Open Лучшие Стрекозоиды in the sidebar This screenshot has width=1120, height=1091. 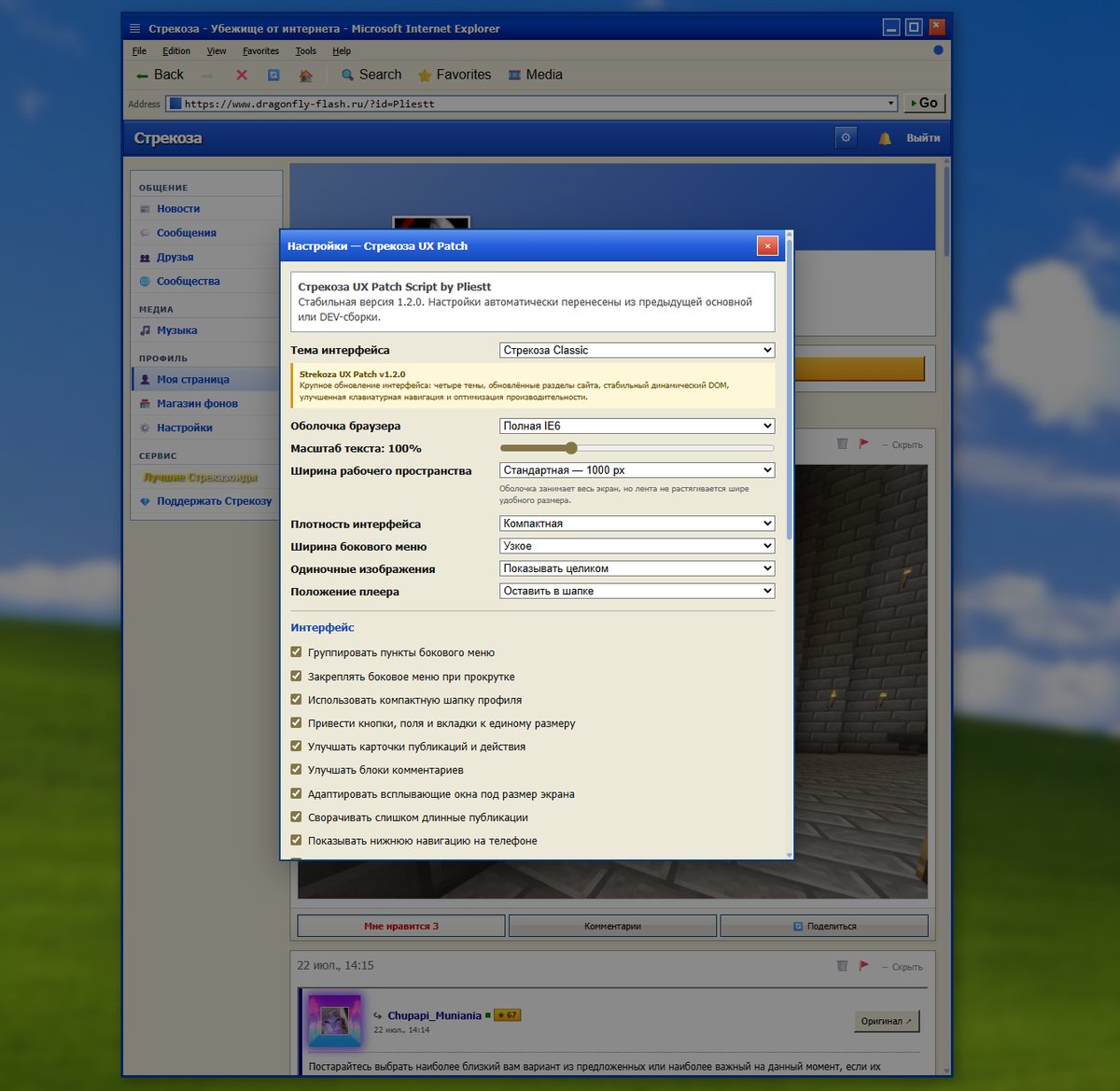click(200, 477)
